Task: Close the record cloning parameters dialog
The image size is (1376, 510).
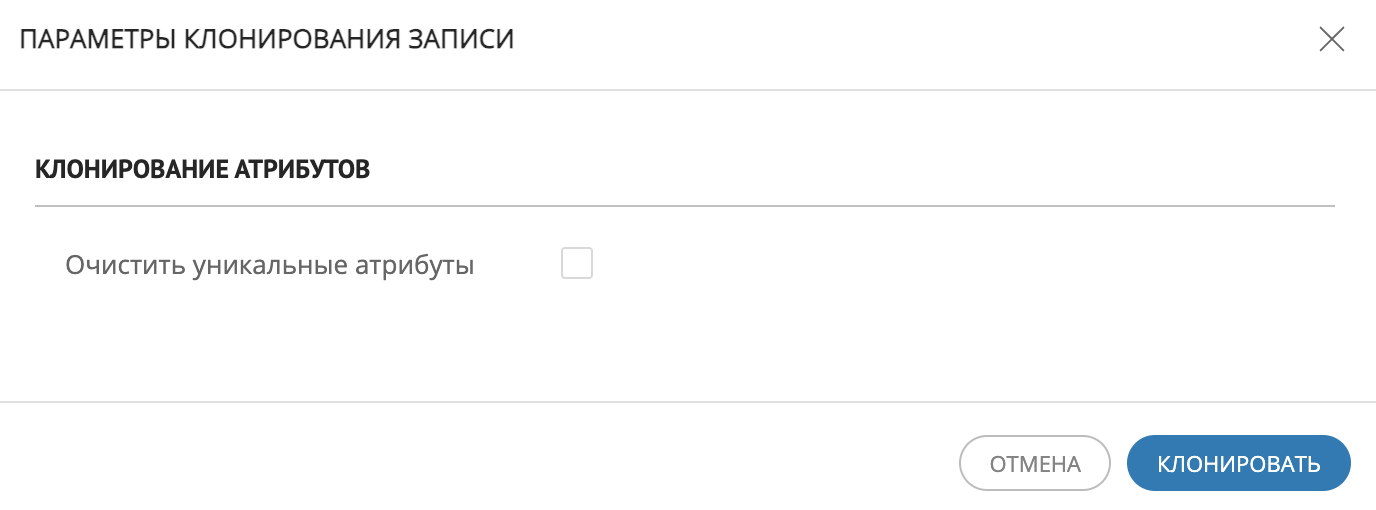Action: pos(1331,40)
